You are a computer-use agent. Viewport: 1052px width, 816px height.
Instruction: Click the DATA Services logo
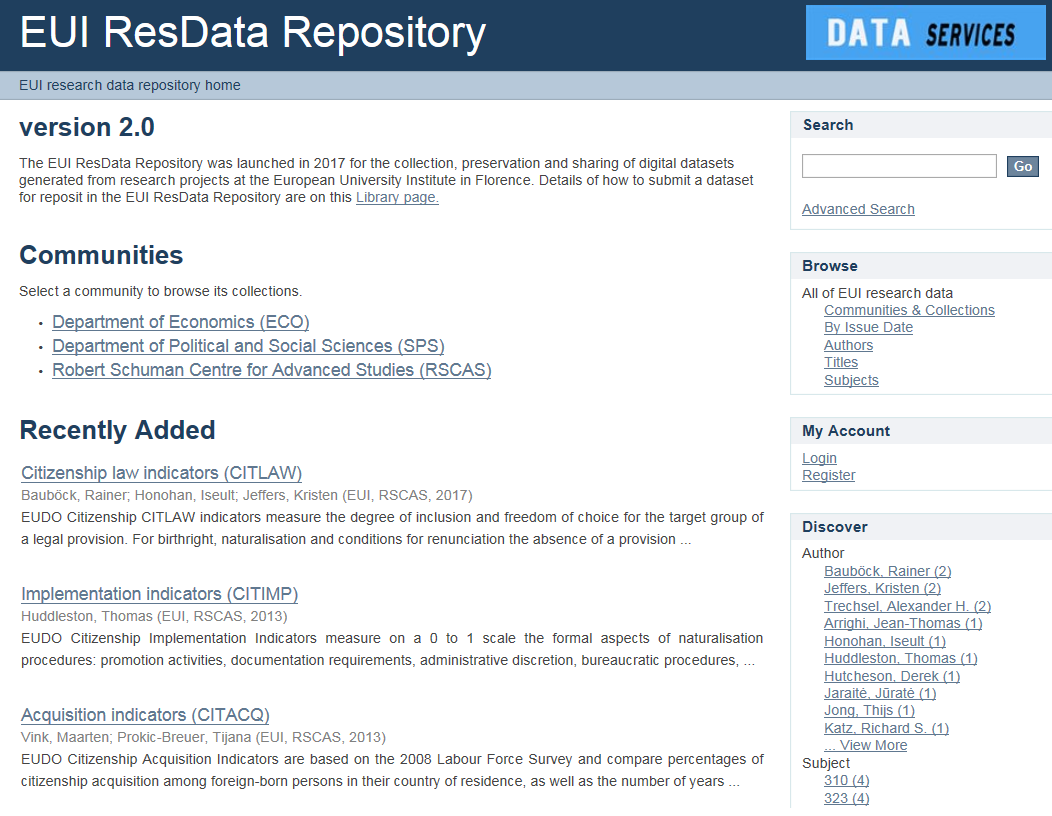tap(924, 32)
